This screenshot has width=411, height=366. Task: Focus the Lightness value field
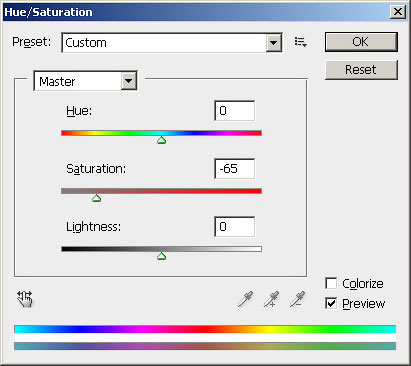[235, 227]
